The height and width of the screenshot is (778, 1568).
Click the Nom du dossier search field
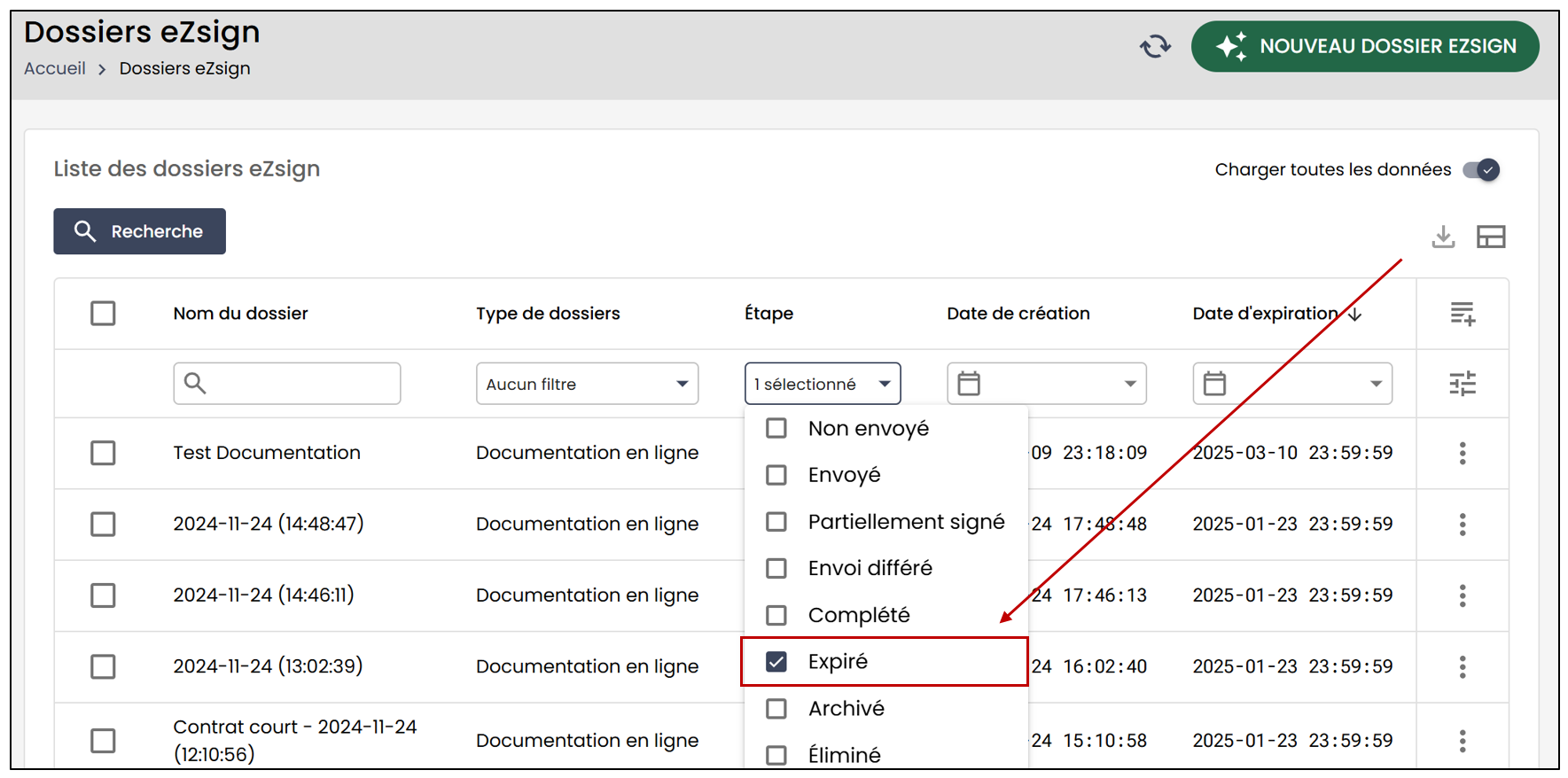pos(287,384)
